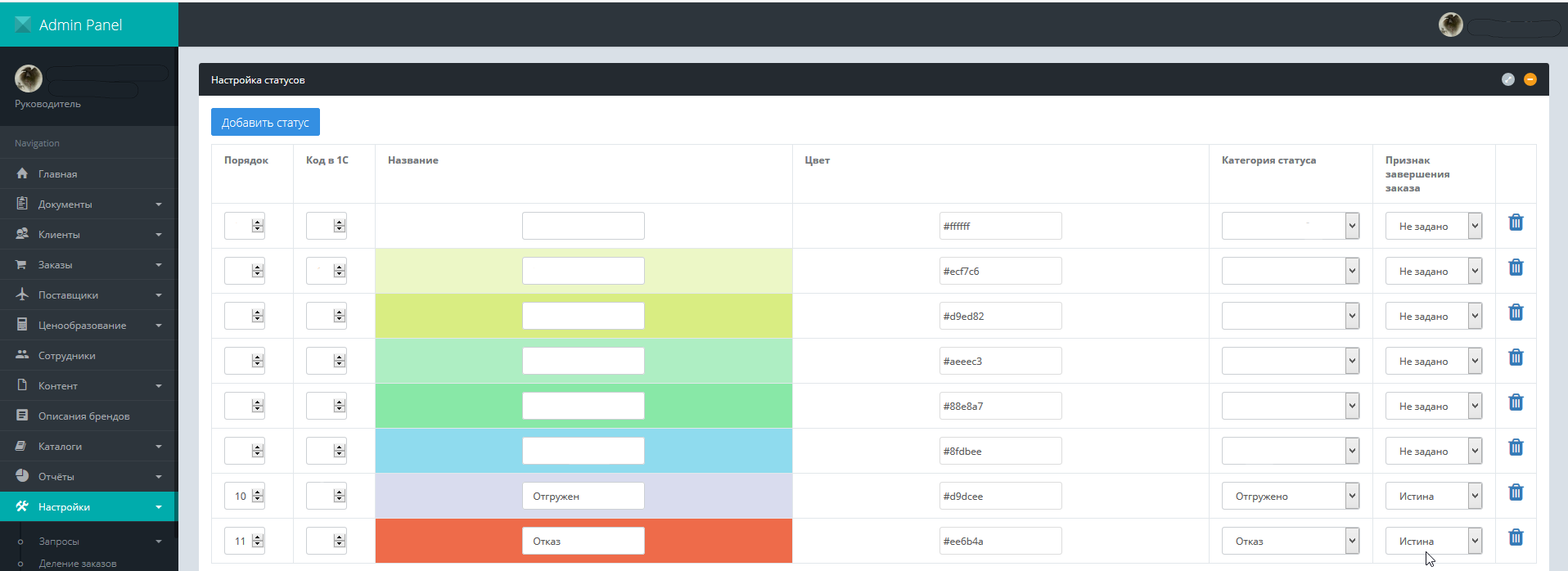Click the name field containing Отгружен
The image size is (1568, 571).
583,496
